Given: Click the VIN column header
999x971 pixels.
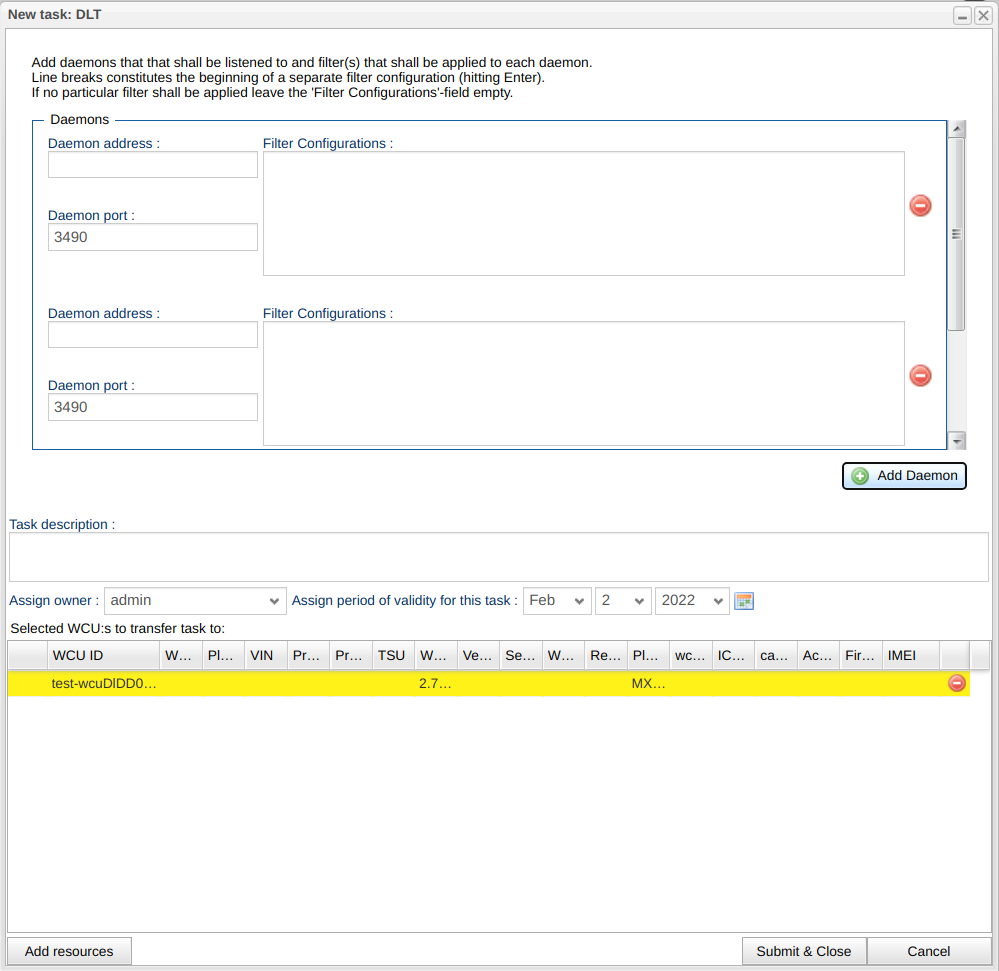Looking at the screenshot, I should click(266, 656).
